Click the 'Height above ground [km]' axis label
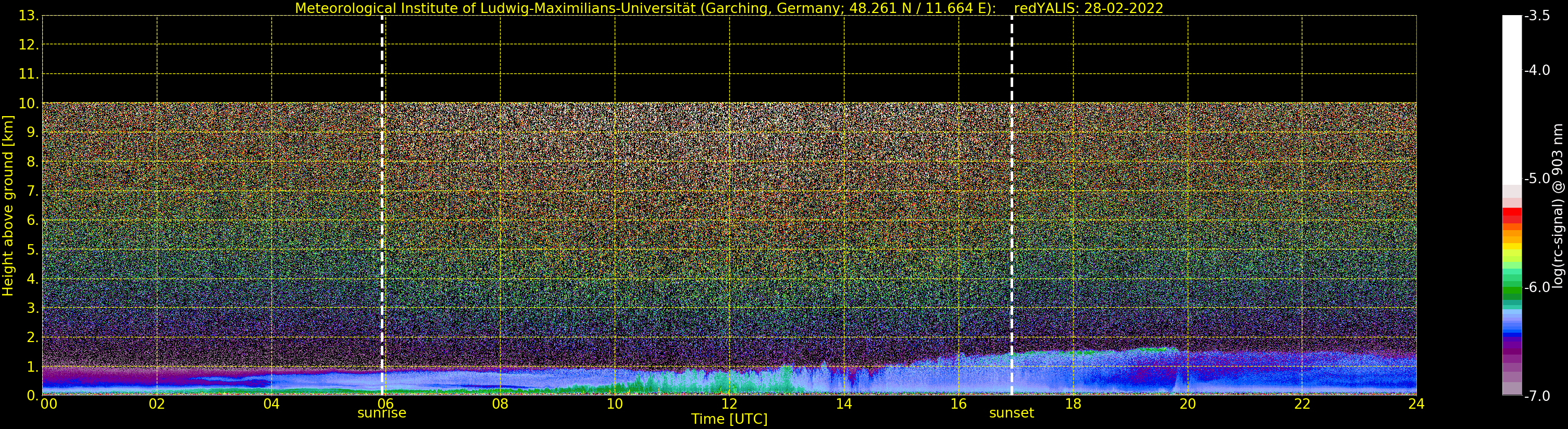This screenshot has width=1568, height=429. (x=8, y=206)
